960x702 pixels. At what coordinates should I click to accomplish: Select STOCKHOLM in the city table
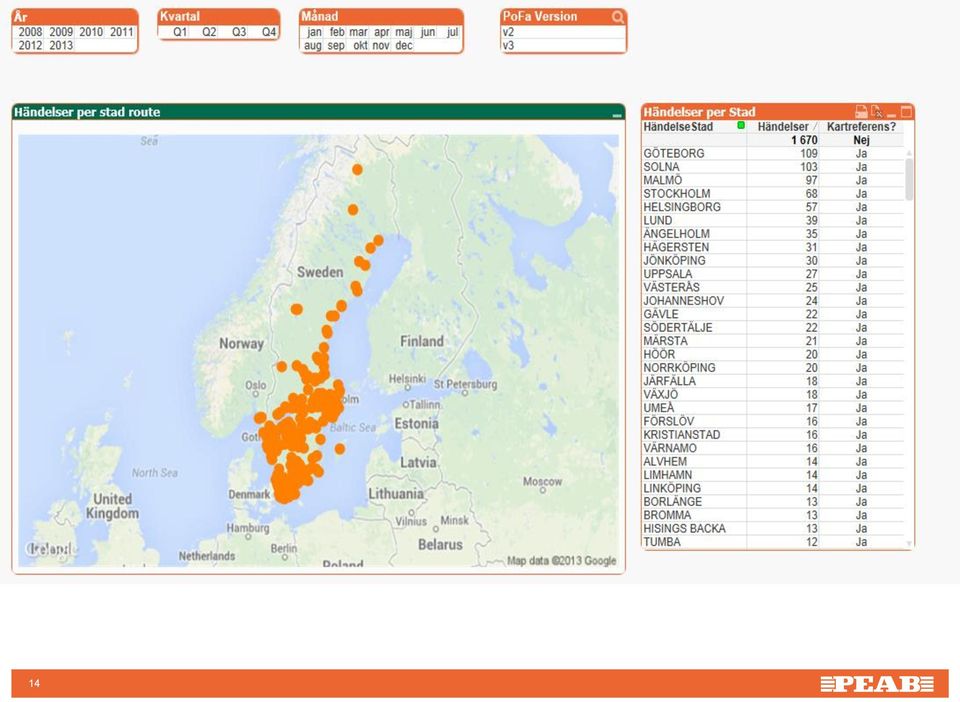pyautogui.click(x=677, y=193)
